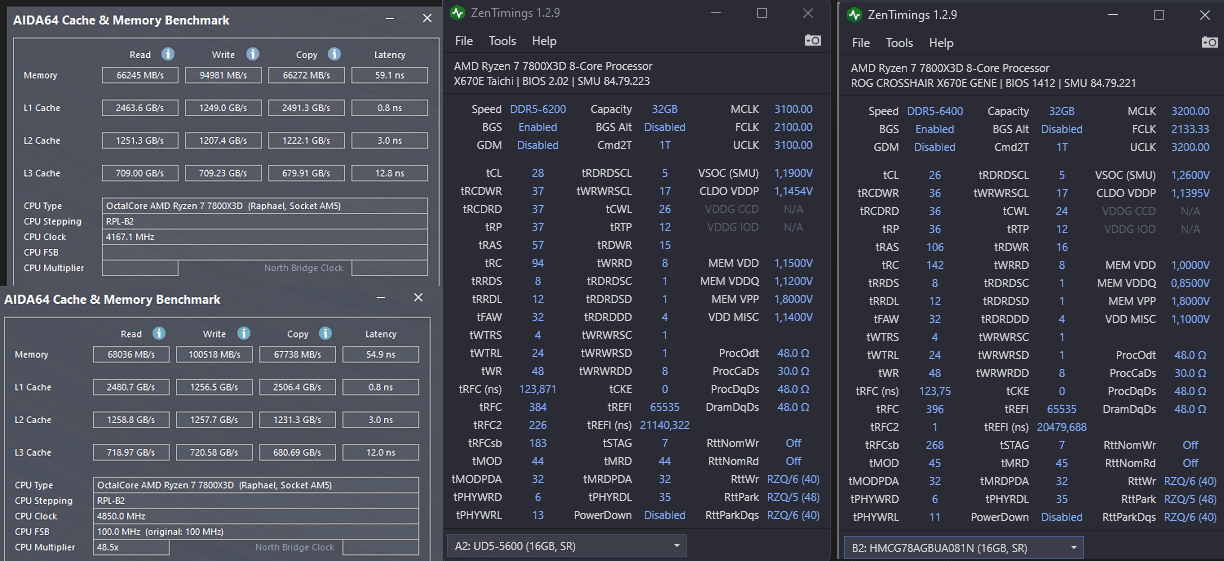Select the 66245 MB/s Memory Read field
The height and width of the screenshot is (561, 1224).
tap(140, 75)
